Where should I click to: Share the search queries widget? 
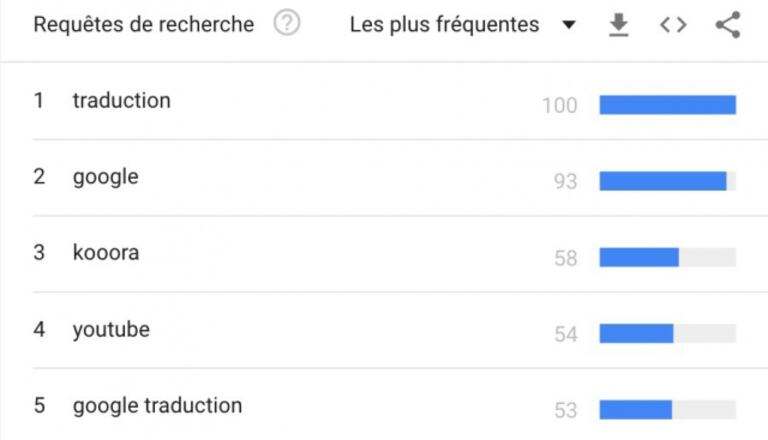pyautogui.click(x=728, y=26)
